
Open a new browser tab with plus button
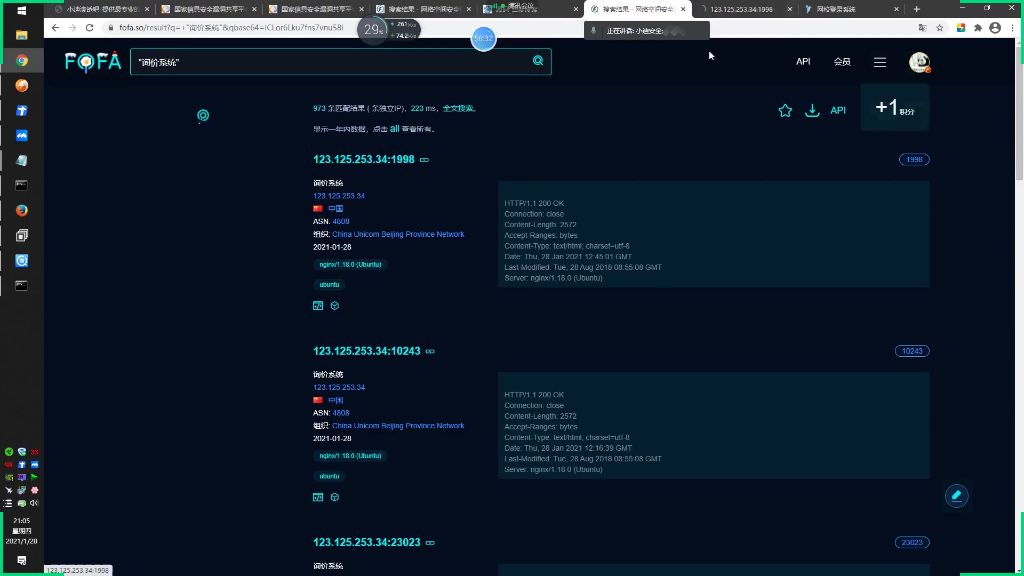pyautogui.click(x=917, y=9)
